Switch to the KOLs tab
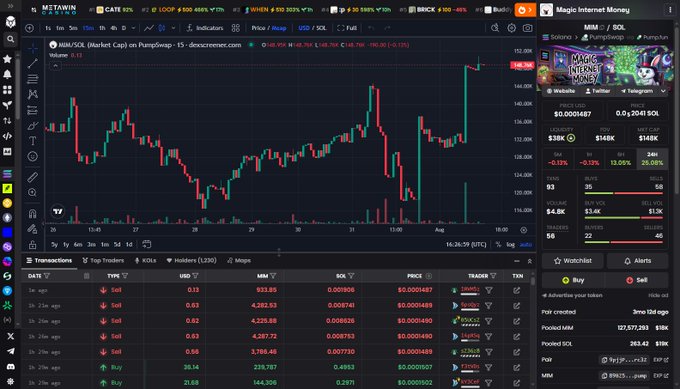The height and width of the screenshot is (389, 680). 145,261
